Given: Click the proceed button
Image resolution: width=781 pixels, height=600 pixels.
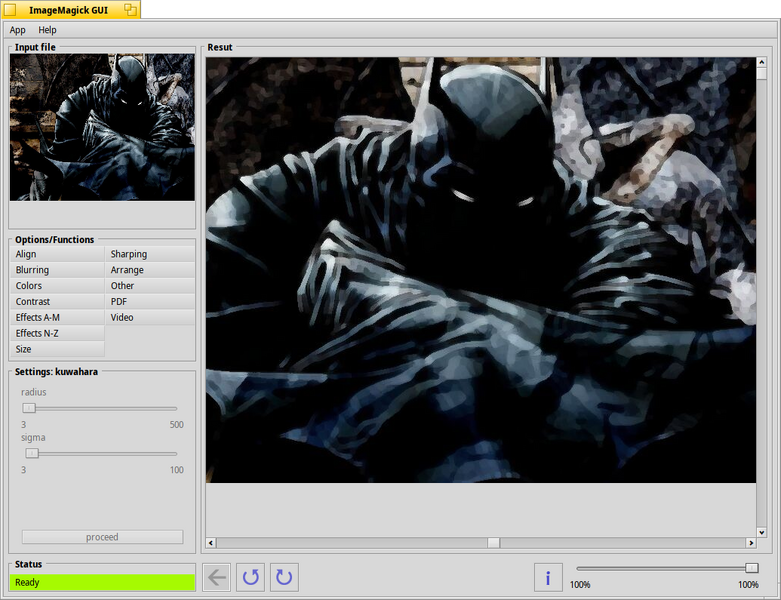Looking at the screenshot, I should (103, 537).
